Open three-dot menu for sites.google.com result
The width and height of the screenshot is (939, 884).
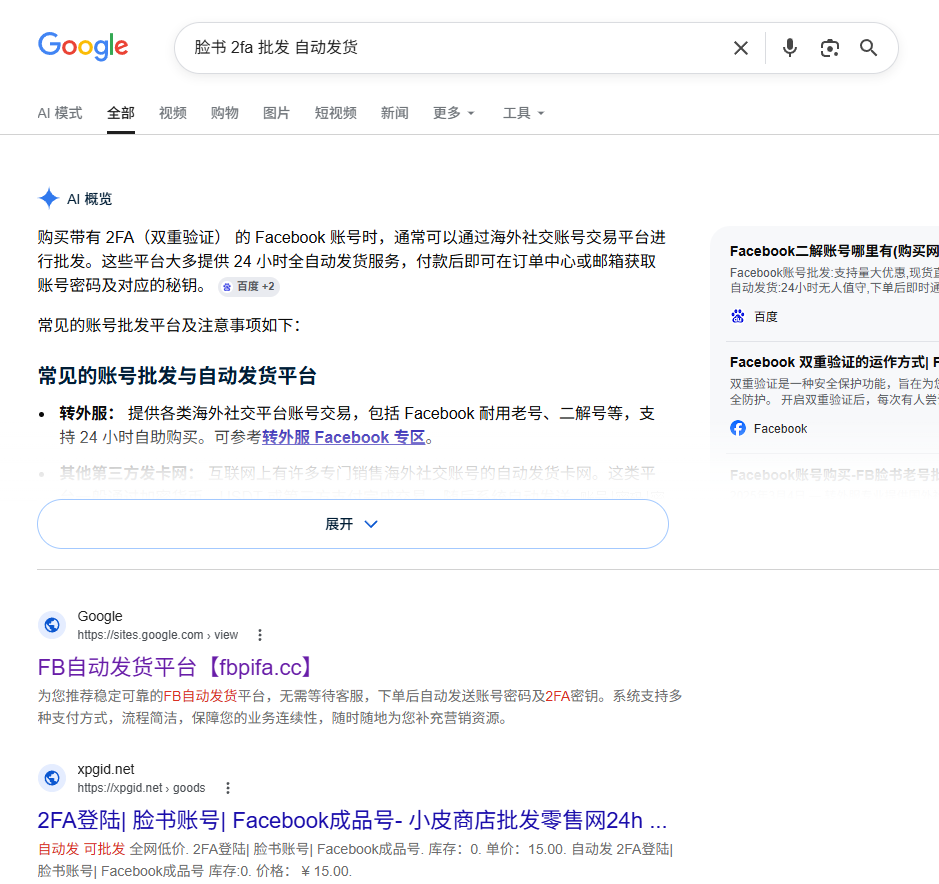click(259, 635)
